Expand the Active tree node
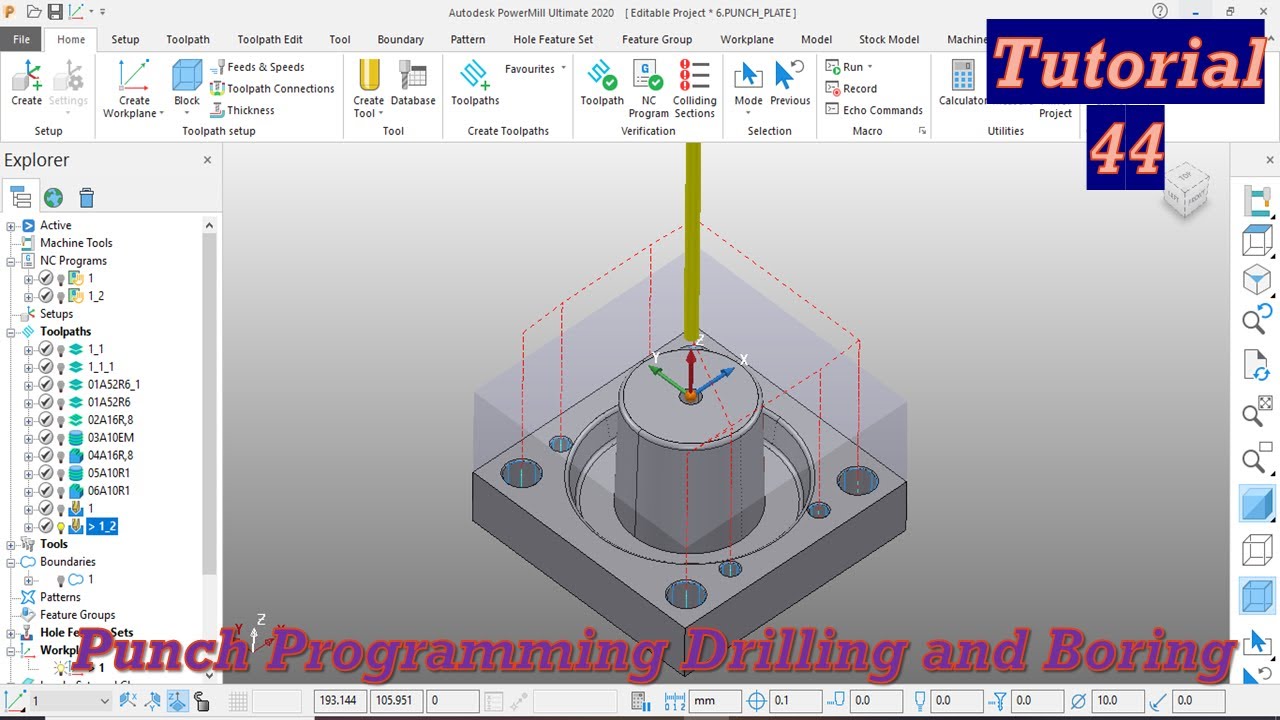The image size is (1280, 720). click(11, 226)
